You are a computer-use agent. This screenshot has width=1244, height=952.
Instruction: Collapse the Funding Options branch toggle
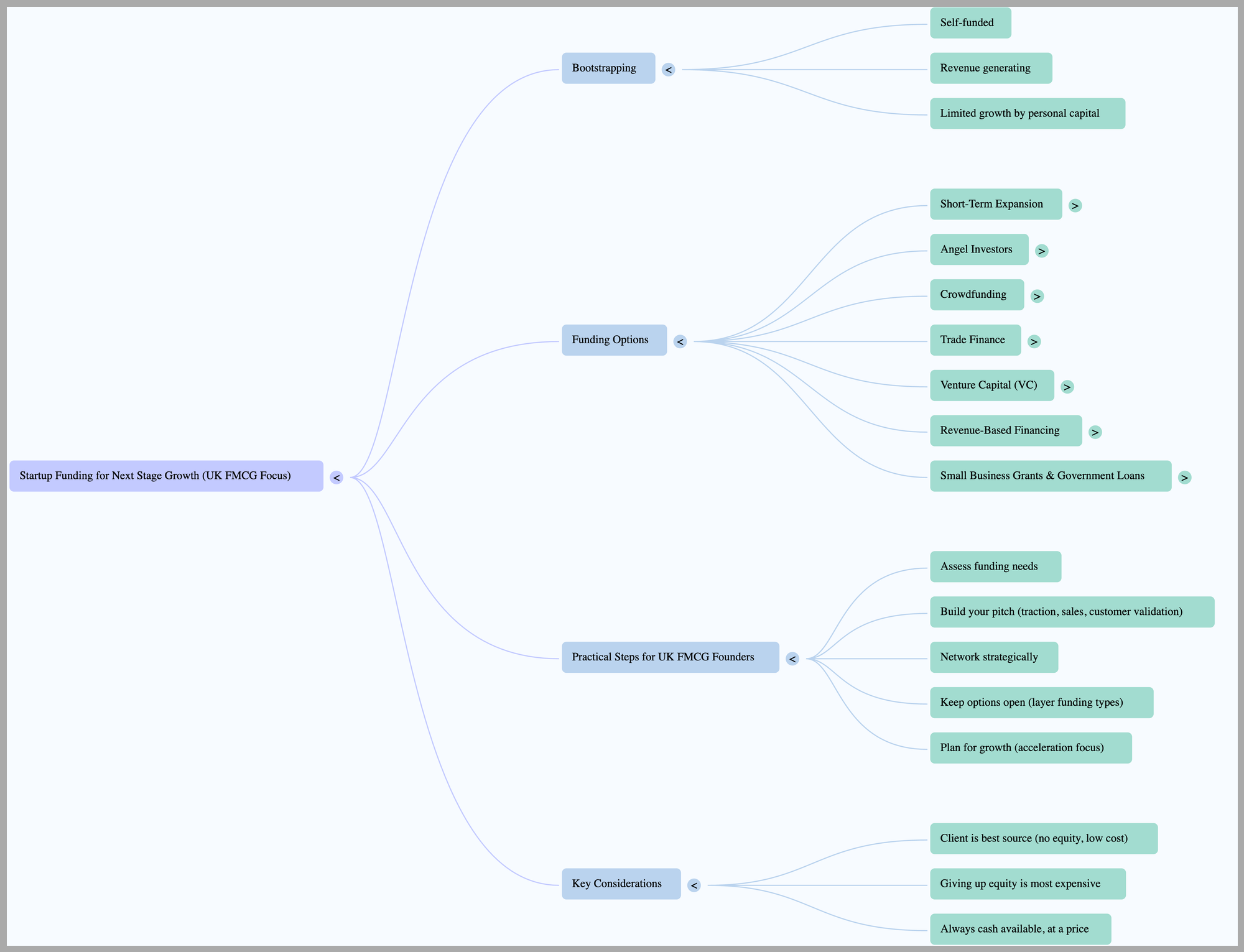(680, 341)
